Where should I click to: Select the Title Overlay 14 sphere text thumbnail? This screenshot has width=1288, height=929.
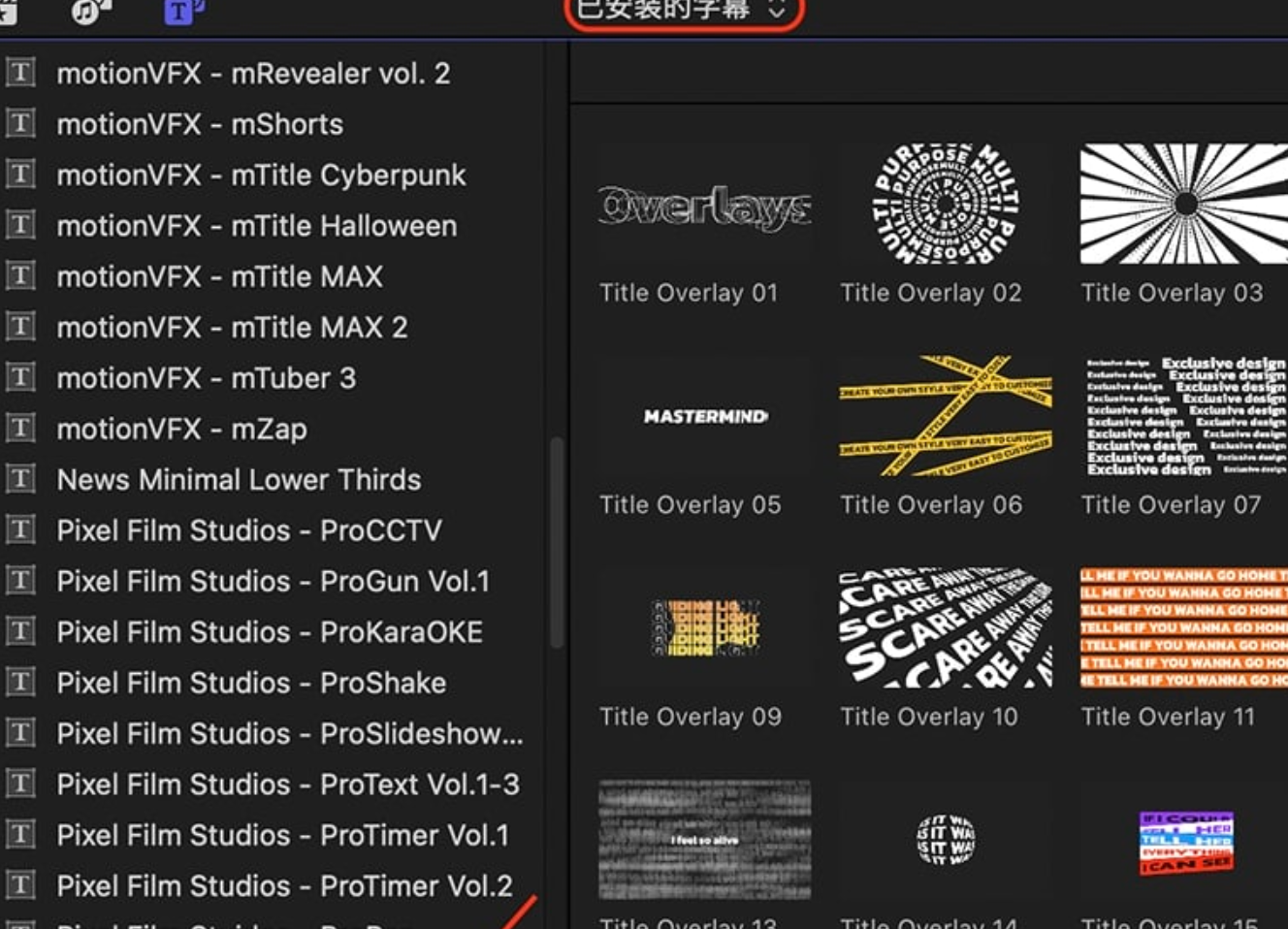pyautogui.click(x=946, y=840)
